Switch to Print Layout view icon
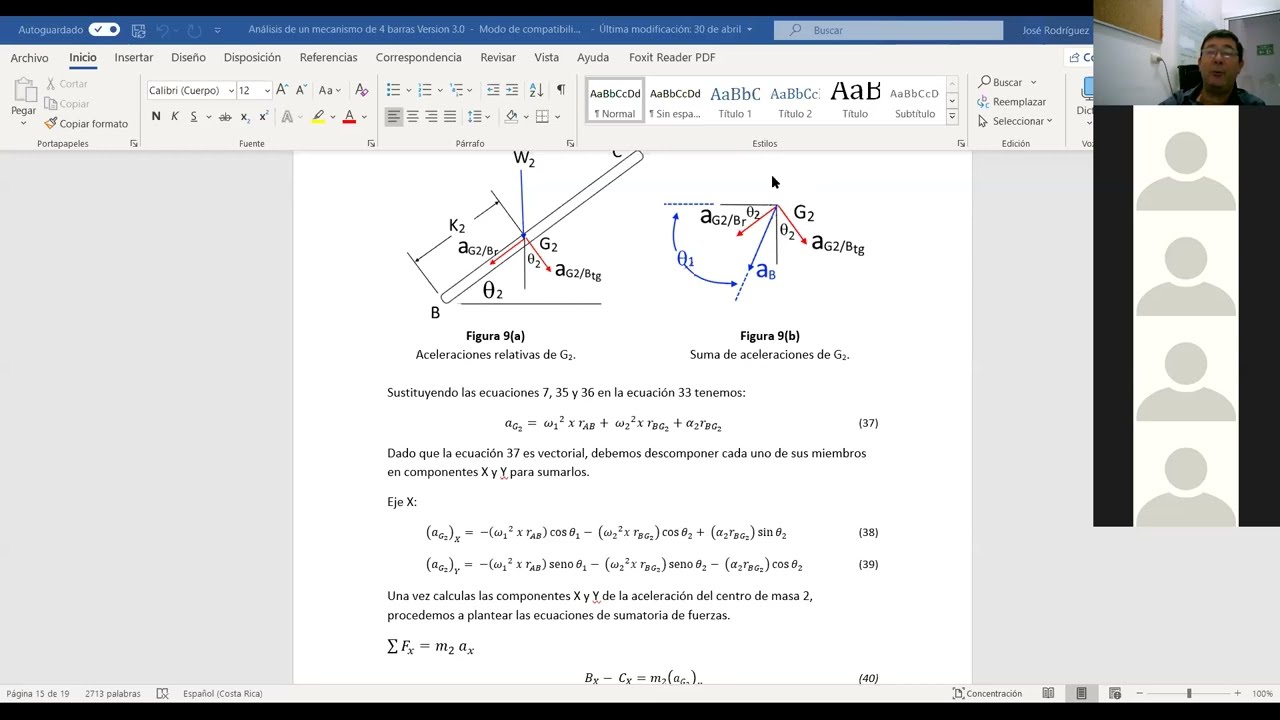 pyautogui.click(x=1081, y=694)
